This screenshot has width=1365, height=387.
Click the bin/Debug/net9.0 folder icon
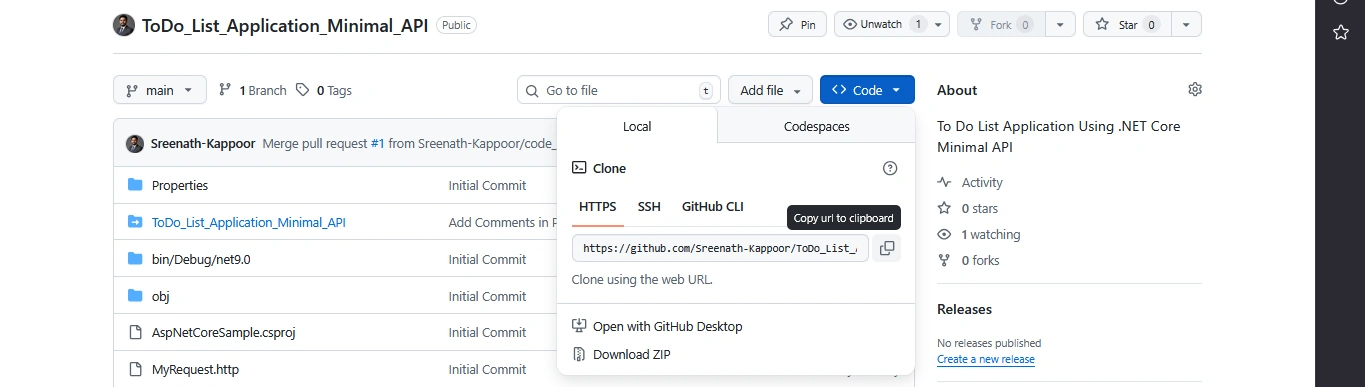point(135,259)
